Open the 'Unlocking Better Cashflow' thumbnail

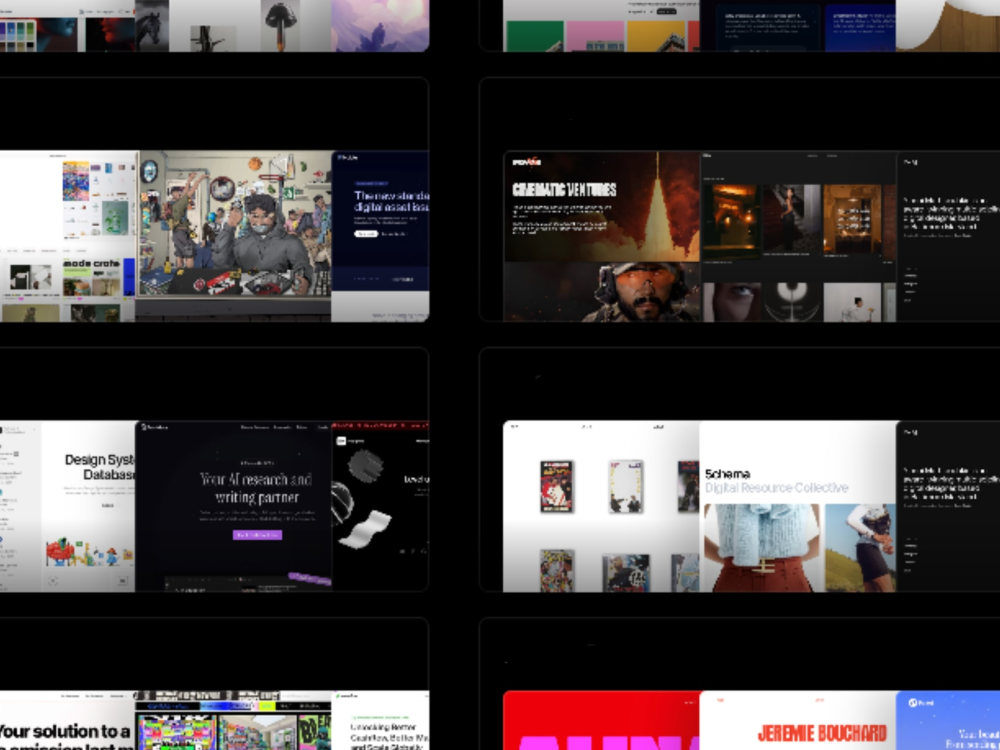pyautogui.click(x=380, y=720)
